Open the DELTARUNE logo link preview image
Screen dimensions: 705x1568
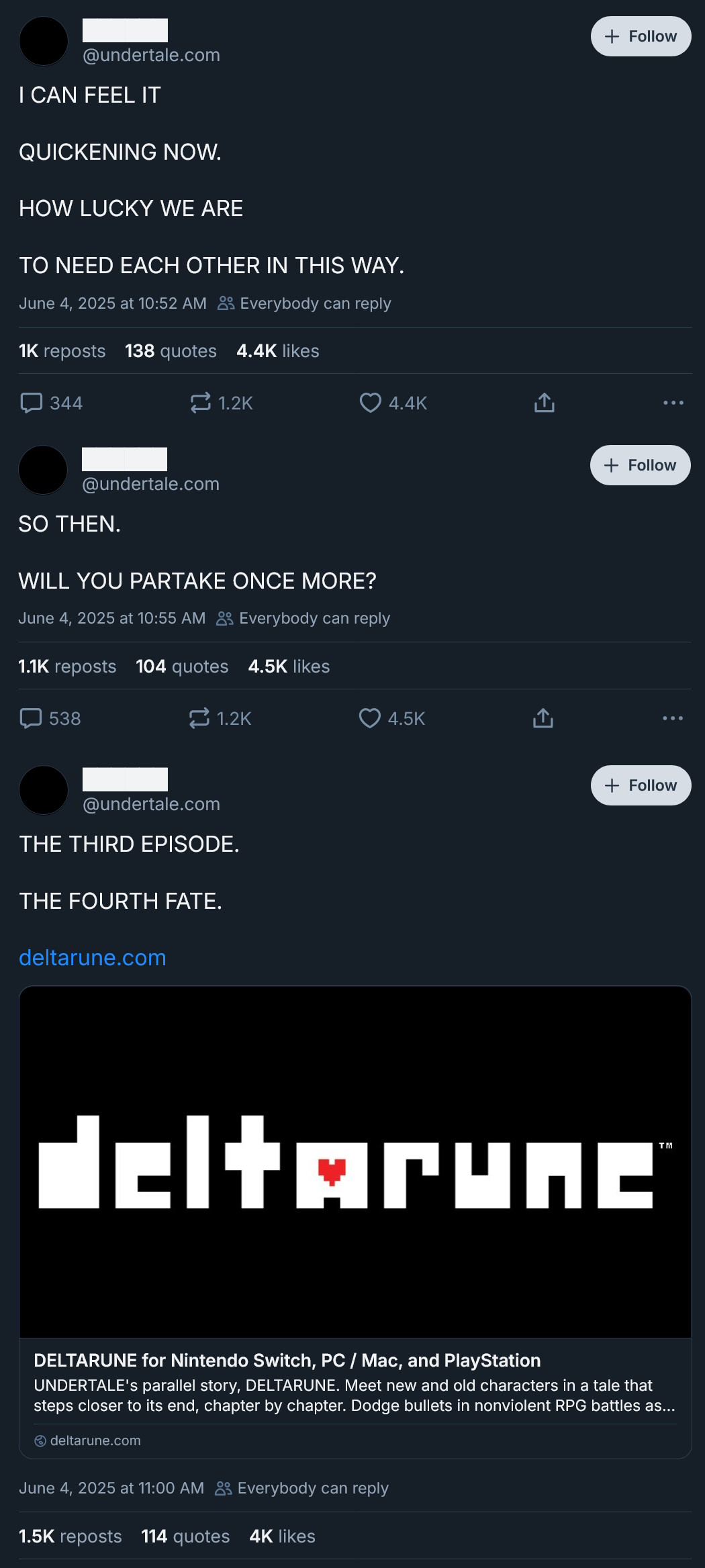click(355, 1161)
